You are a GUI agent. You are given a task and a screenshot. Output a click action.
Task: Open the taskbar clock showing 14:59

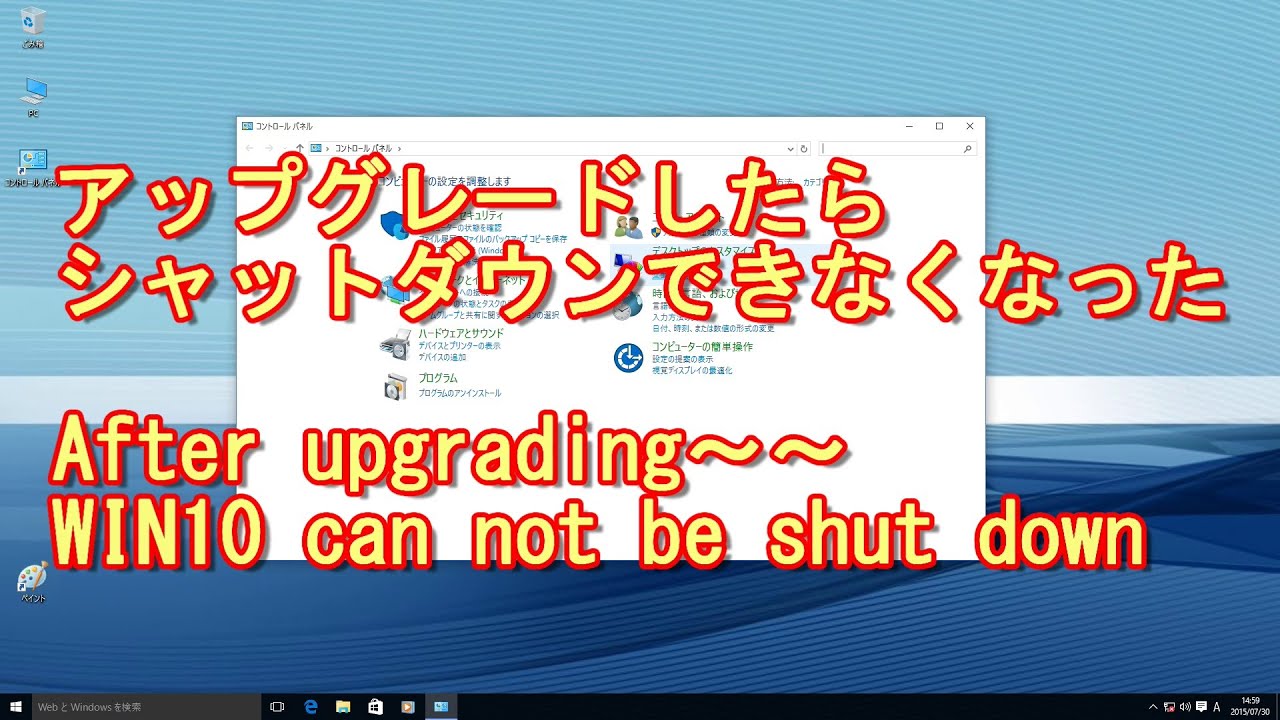(1250, 707)
